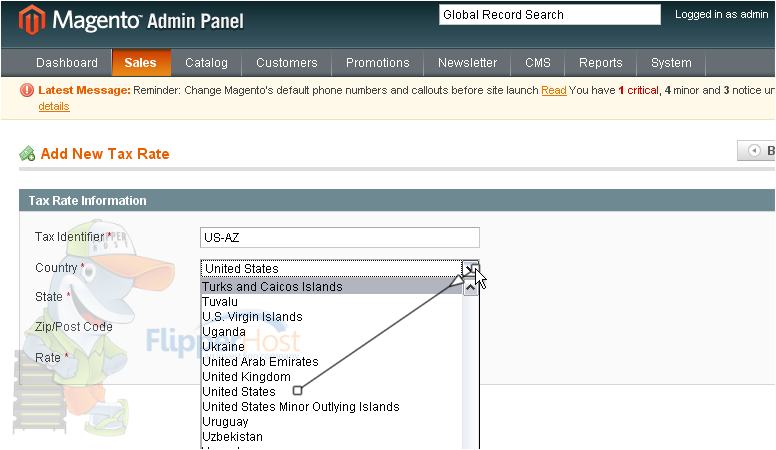Select Uzbekistan from the country list
This screenshot has height=450, width=776.
332,437
